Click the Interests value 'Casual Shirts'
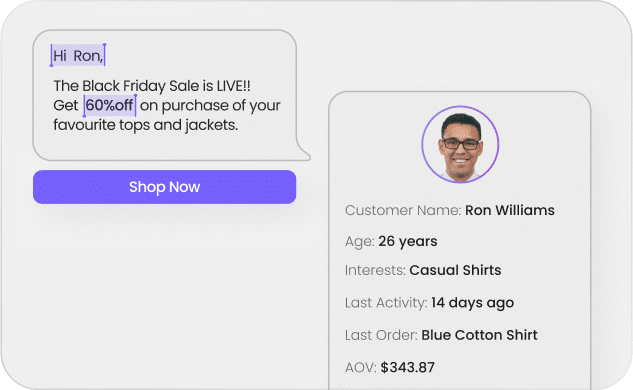The width and height of the screenshot is (633, 390). (x=455, y=270)
